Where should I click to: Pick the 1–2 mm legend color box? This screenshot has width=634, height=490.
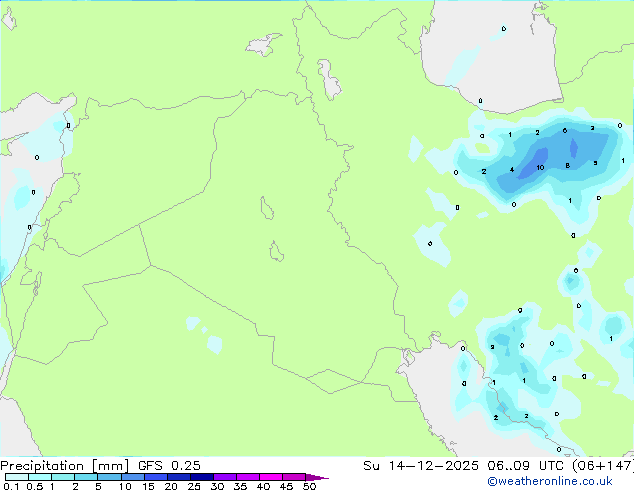[x=63, y=477]
